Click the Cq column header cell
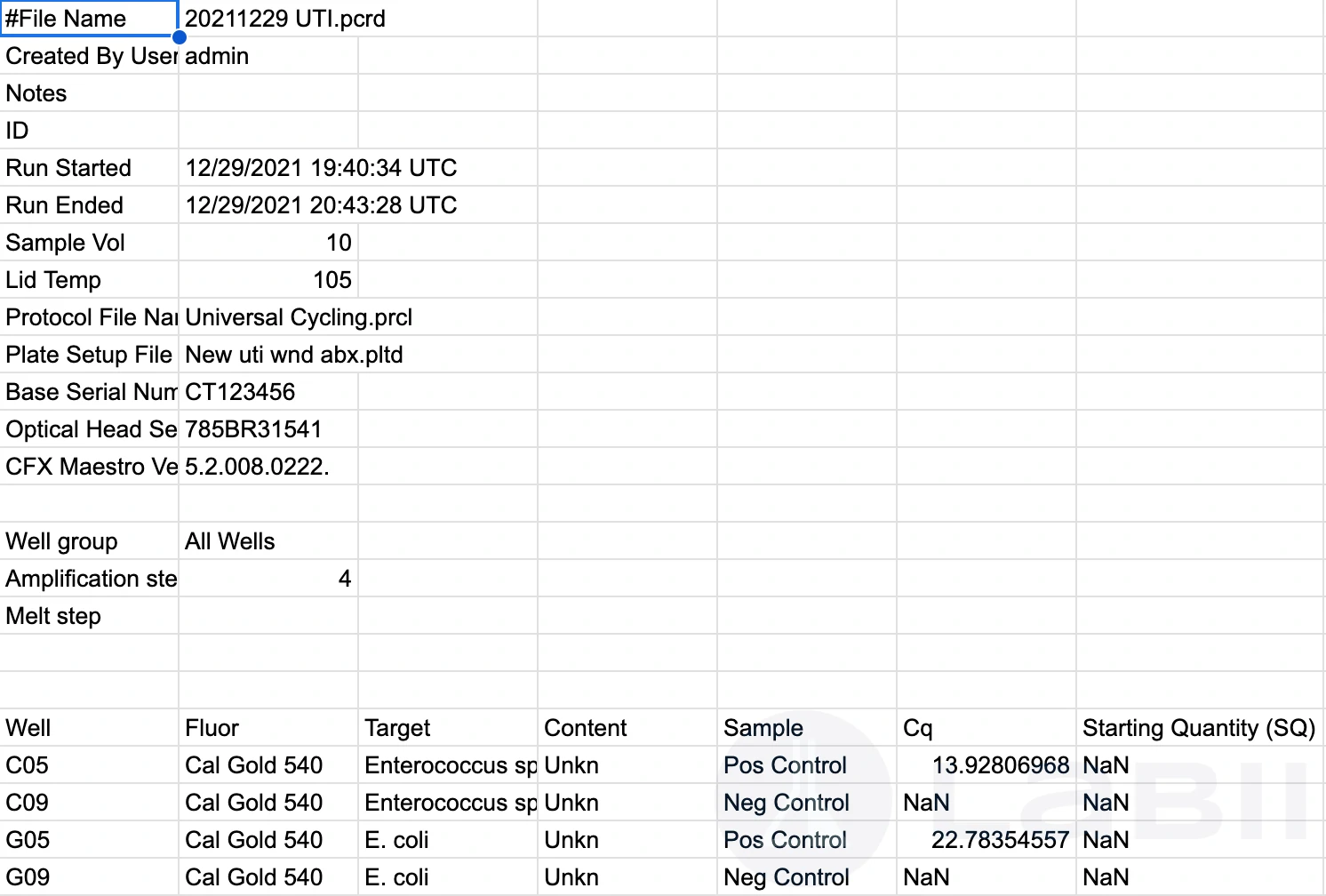Screen dimensions: 1326x896 pyautogui.click(x=985, y=728)
